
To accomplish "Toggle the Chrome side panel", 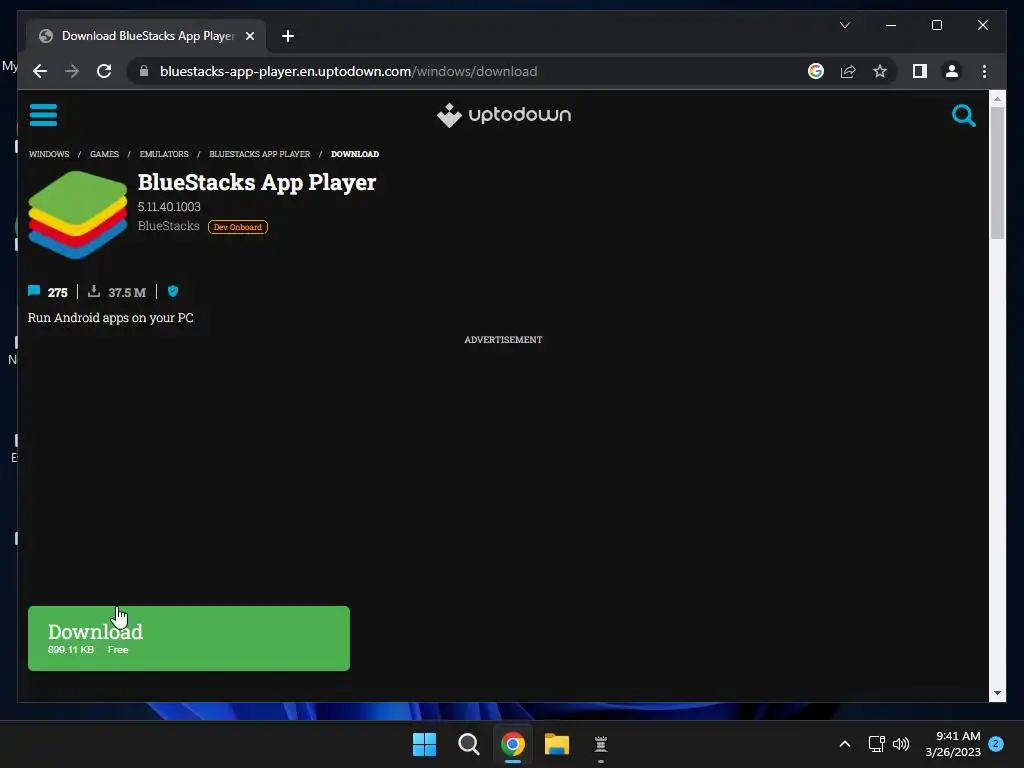I will tap(920, 71).
